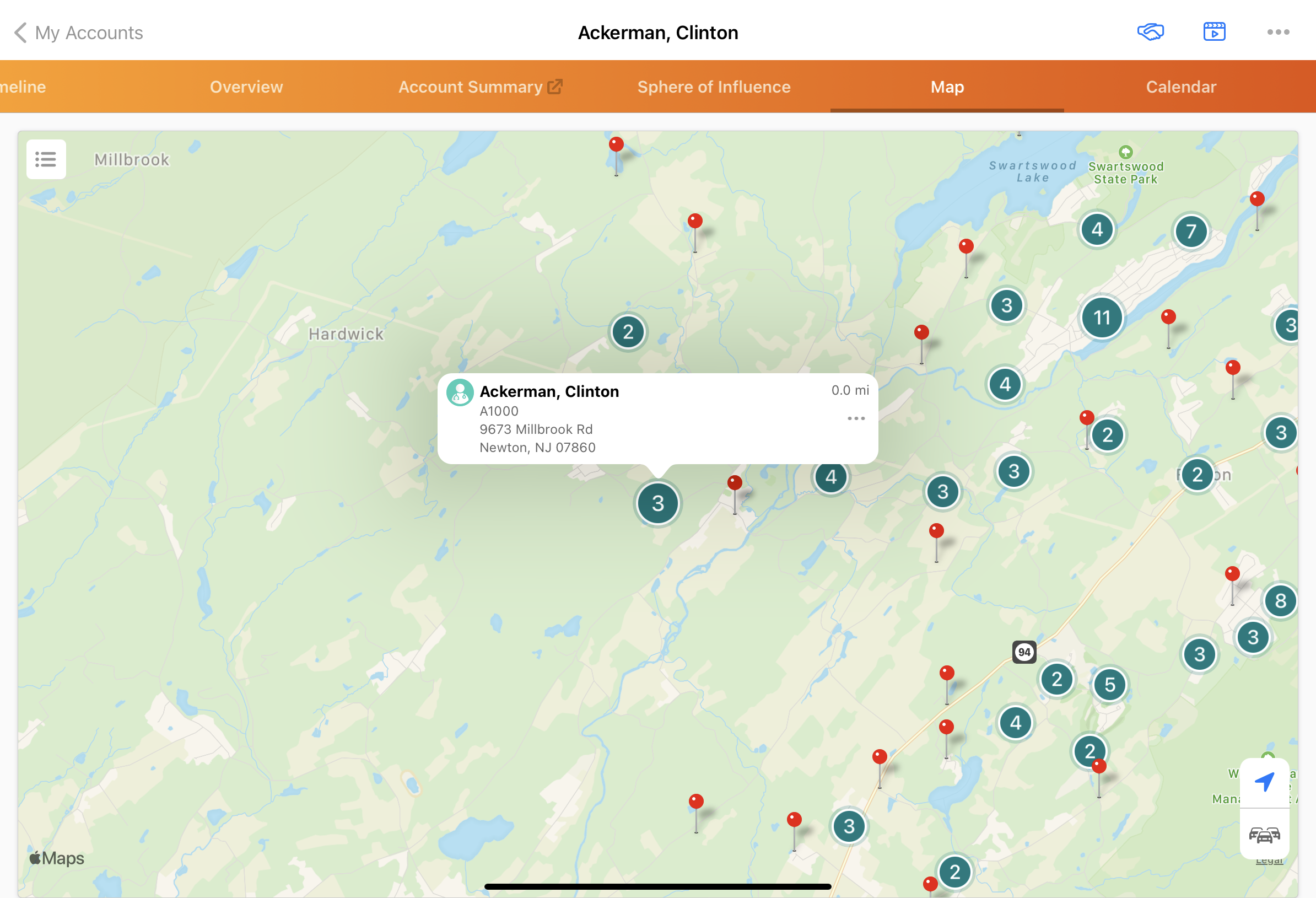Open the top-right more options menu
The height and width of the screenshot is (898, 1316).
click(1277, 33)
